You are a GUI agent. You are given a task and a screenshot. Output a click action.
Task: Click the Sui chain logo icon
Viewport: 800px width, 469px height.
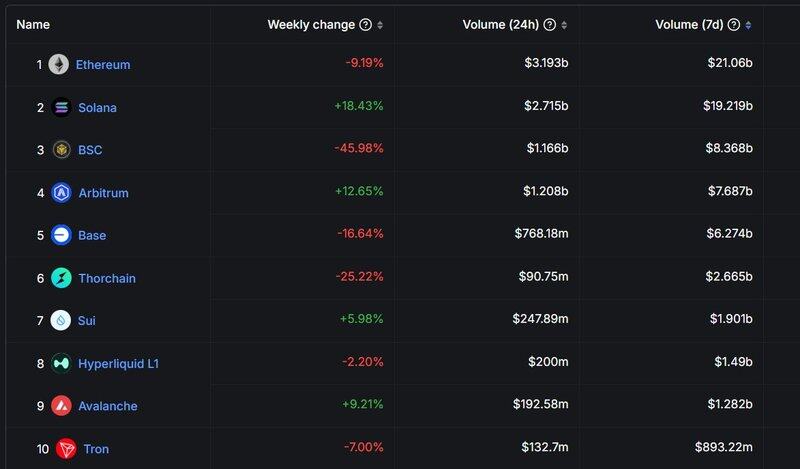(62, 321)
